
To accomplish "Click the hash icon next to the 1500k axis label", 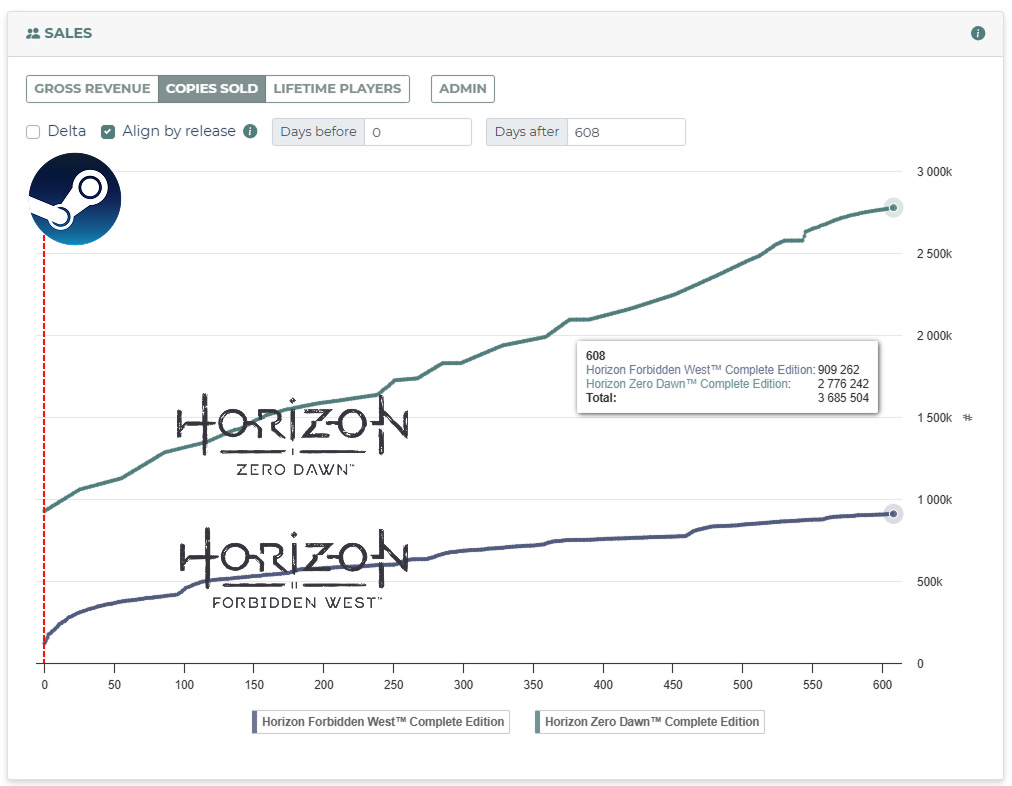I will point(966,418).
